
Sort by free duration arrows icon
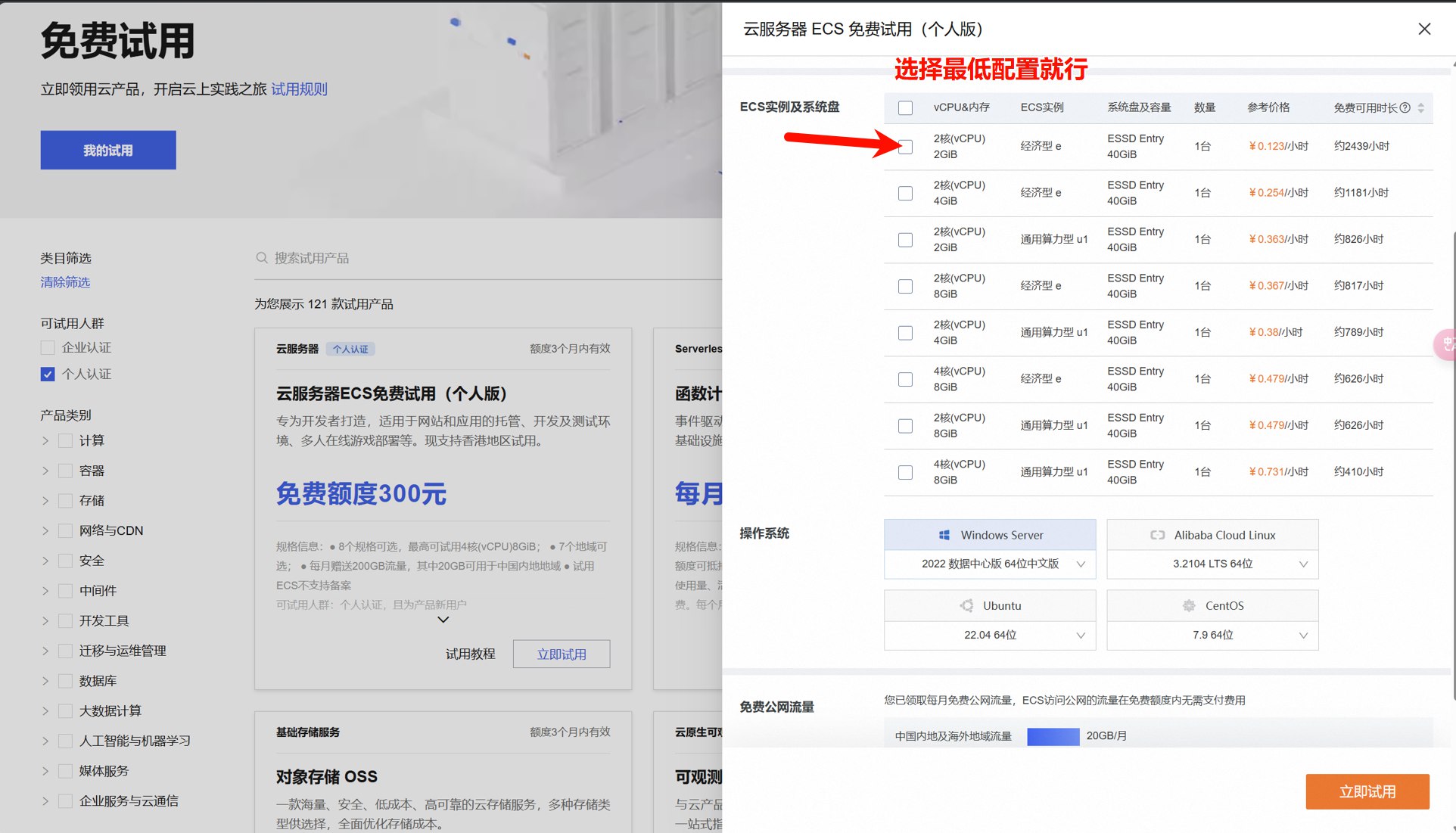pyautogui.click(x=1421, y=107)
